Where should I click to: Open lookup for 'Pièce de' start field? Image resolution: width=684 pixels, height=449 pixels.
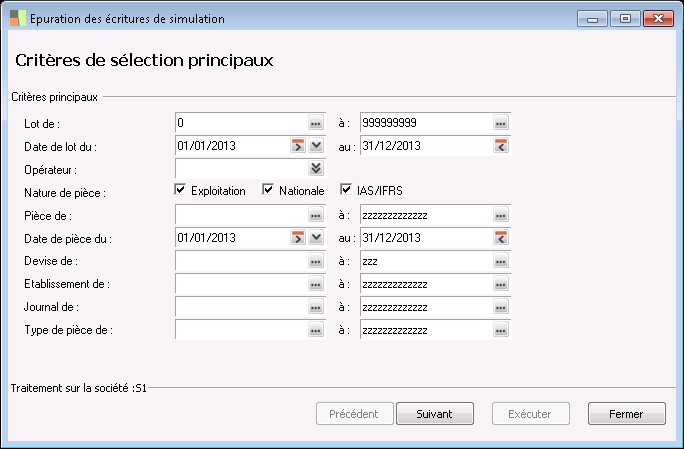pos(315,215)
